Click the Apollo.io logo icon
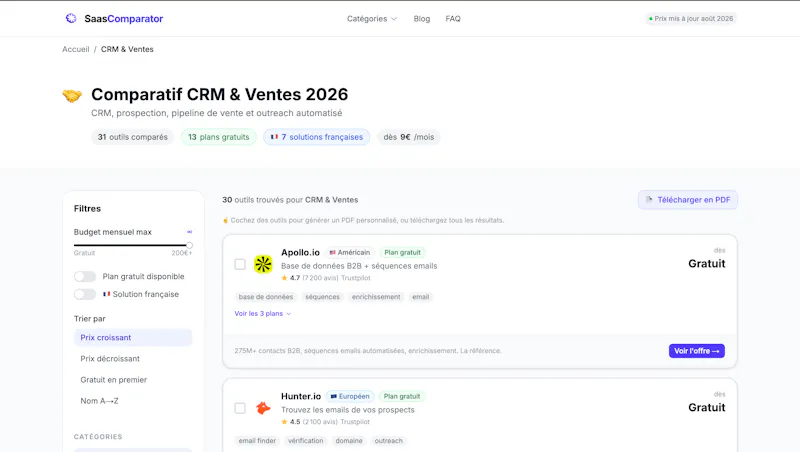The width and height of the screenshot is (800, 452). (x=263, y=264)
